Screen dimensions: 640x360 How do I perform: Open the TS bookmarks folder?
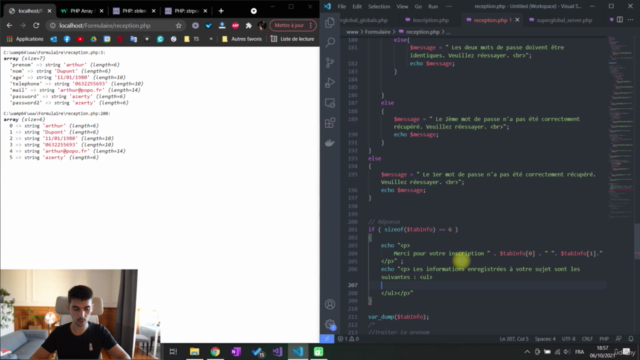click(191, 39)
